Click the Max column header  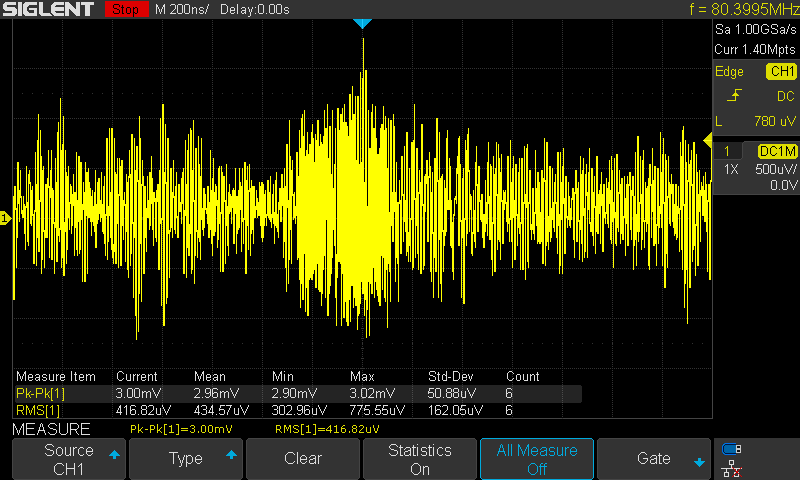coord(362,376)
